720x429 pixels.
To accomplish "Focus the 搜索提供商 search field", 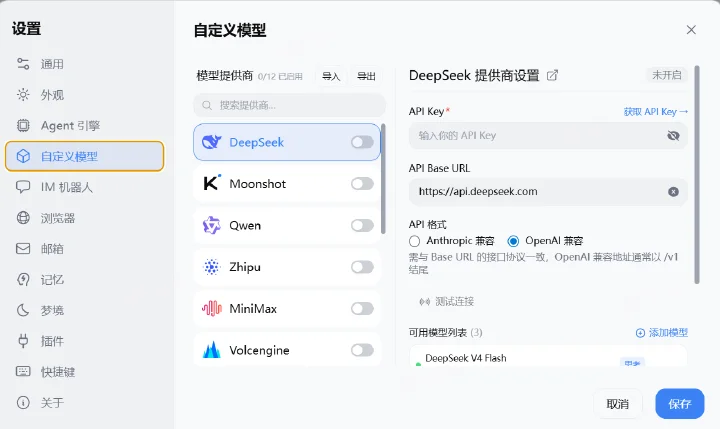I will click(289, 105).
